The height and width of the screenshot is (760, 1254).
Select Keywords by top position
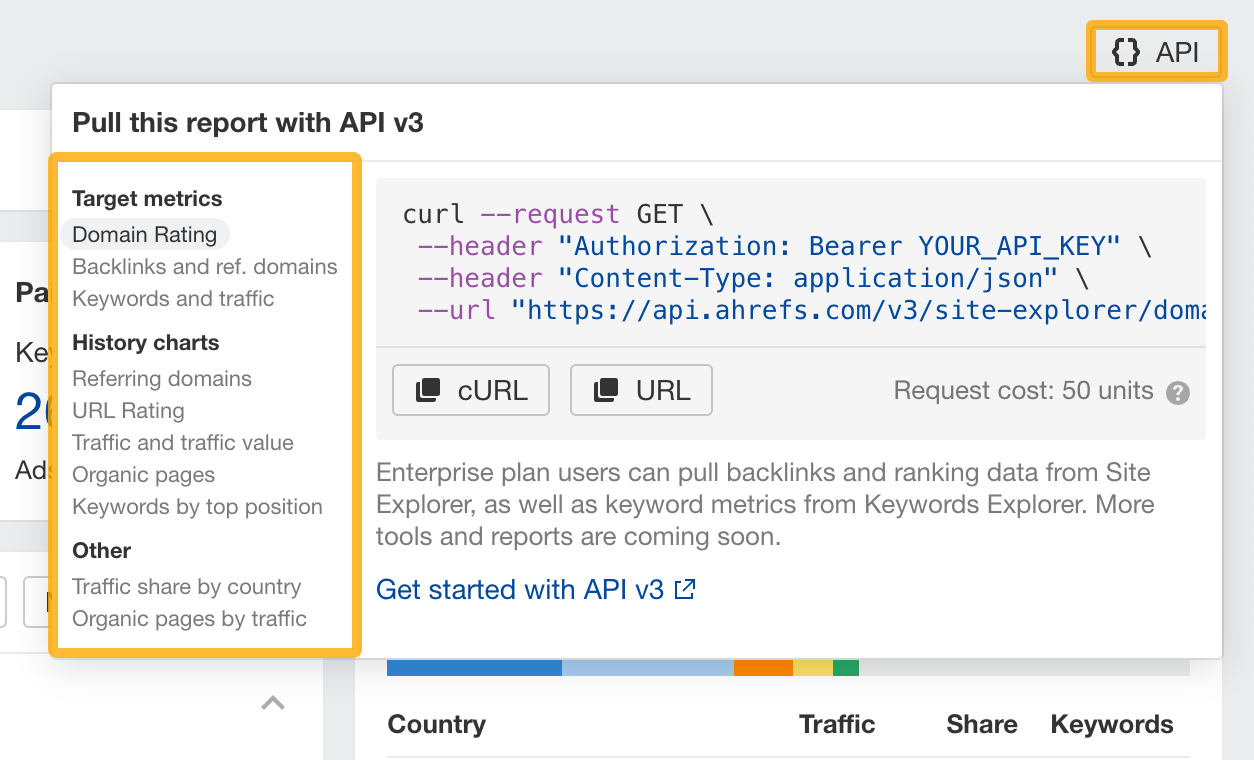(196, 507)
